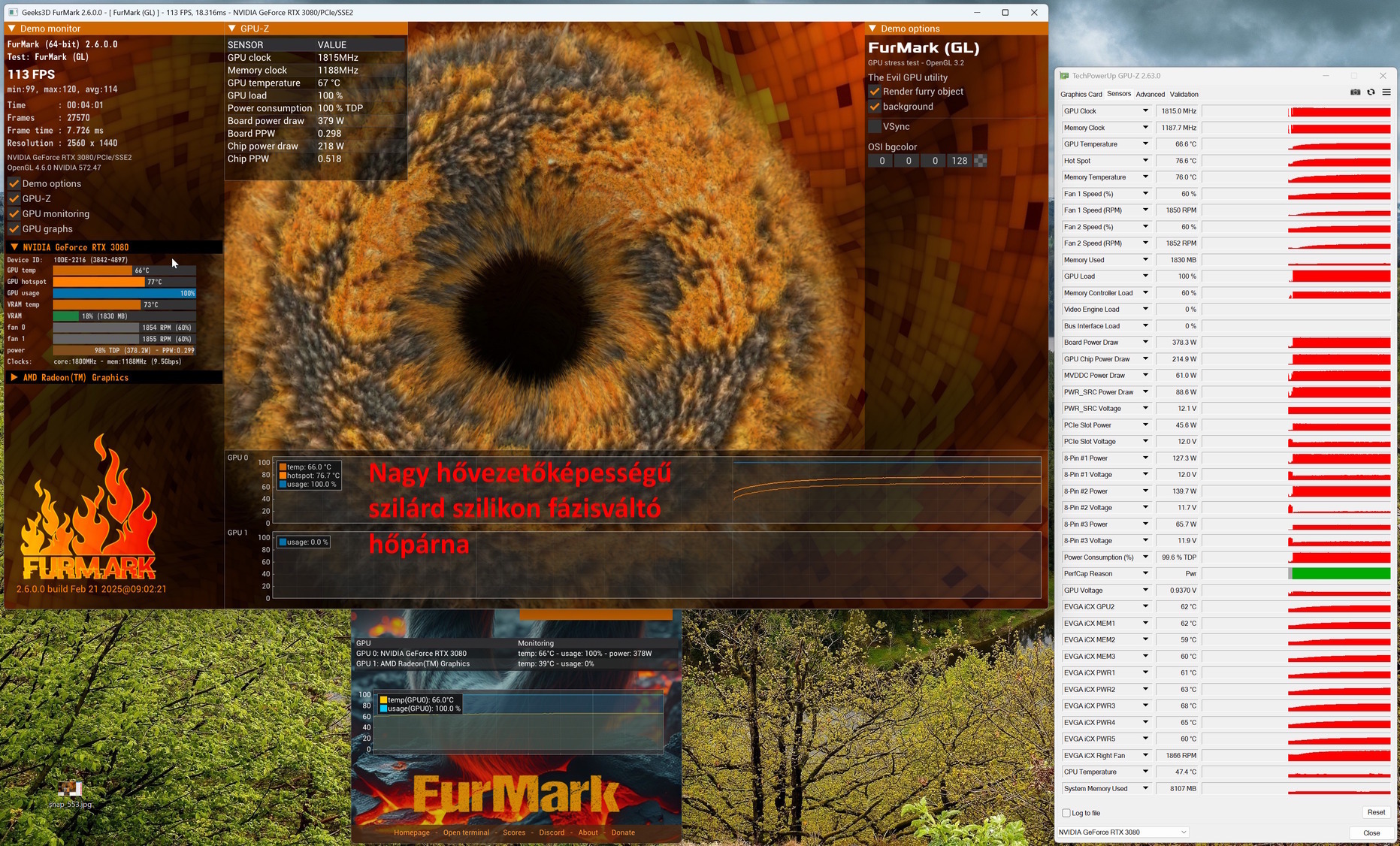The height and width of the screenshot is (846, 1400).
Task: Uncheck the GPU graphs checkbox
Action: coord(14,228)
